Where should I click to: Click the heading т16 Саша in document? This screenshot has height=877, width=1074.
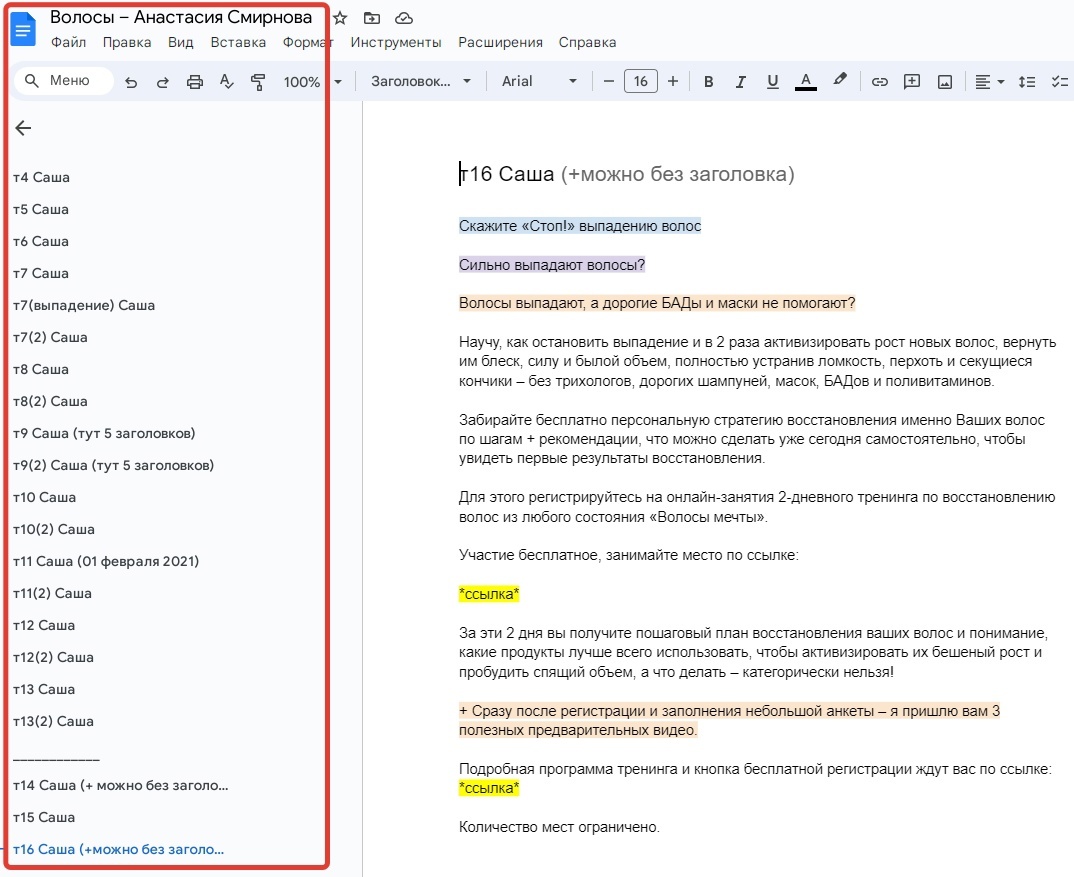[x=506, y=174]
